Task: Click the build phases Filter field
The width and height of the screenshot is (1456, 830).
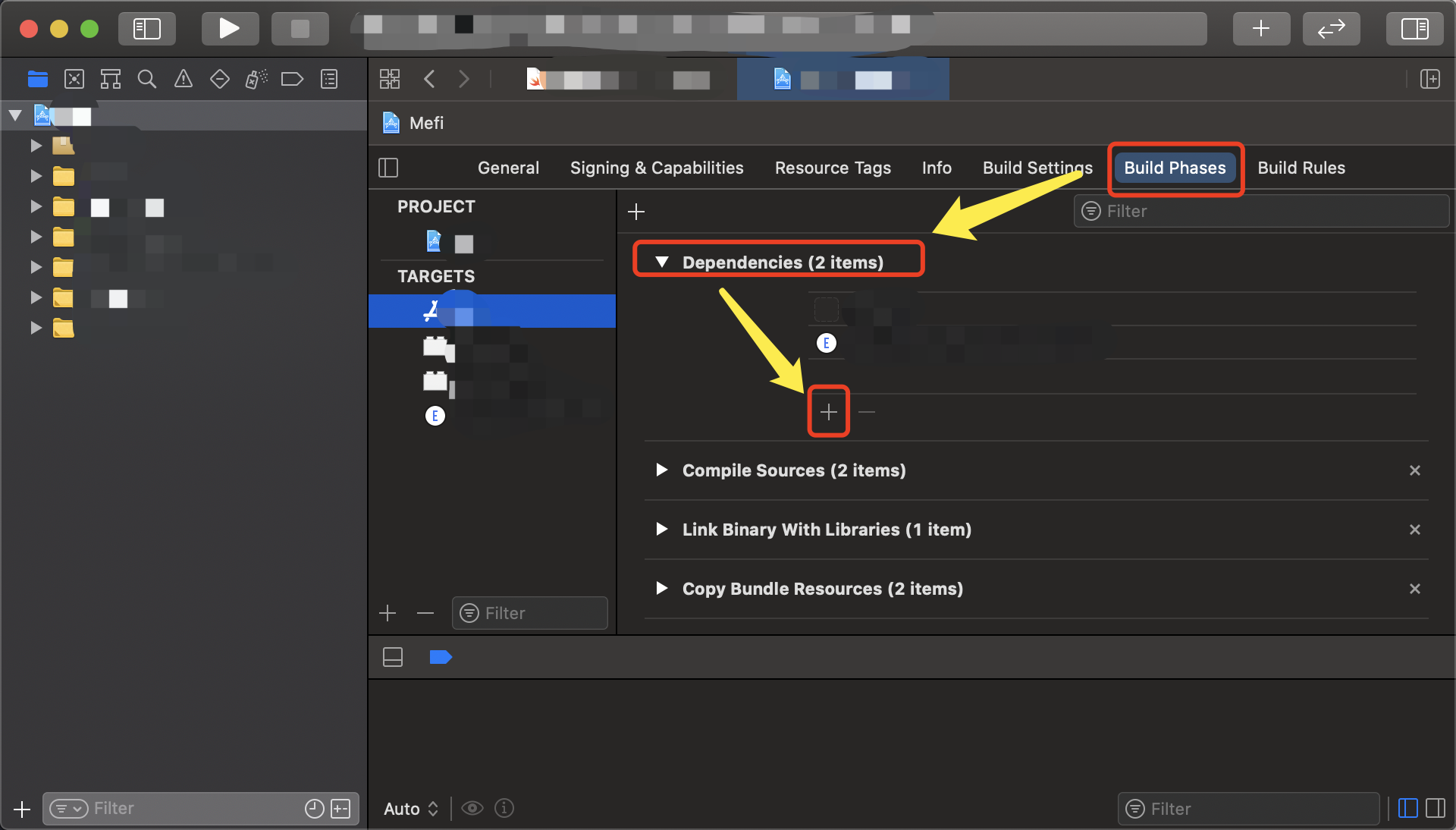Action: [1261, 211]
